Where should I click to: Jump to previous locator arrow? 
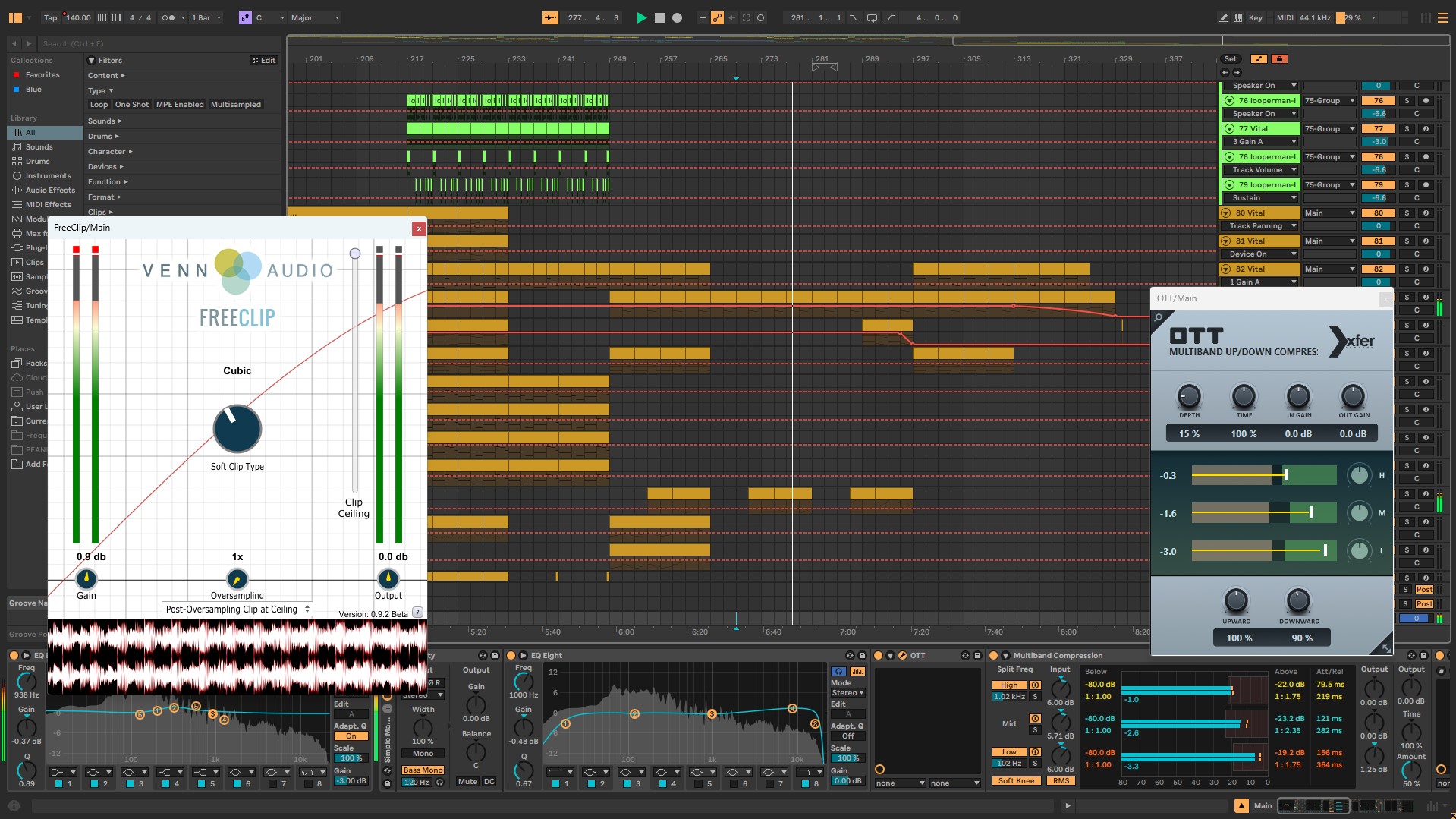[x=1225, y=72]
